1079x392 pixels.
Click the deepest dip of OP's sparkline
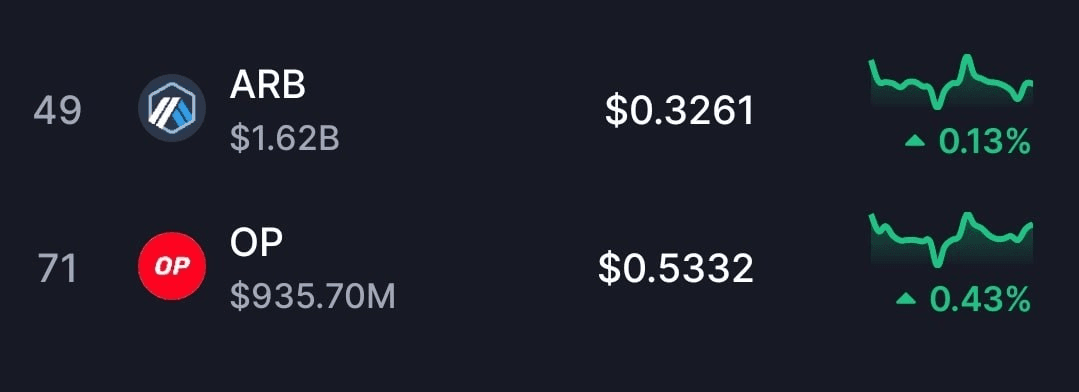[936, 262]
